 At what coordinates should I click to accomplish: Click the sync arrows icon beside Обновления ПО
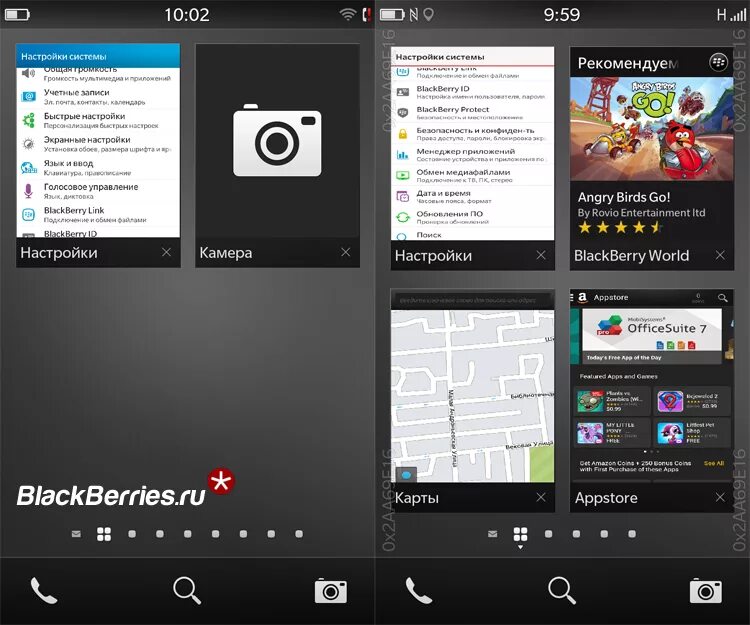(x=403, y=218)
